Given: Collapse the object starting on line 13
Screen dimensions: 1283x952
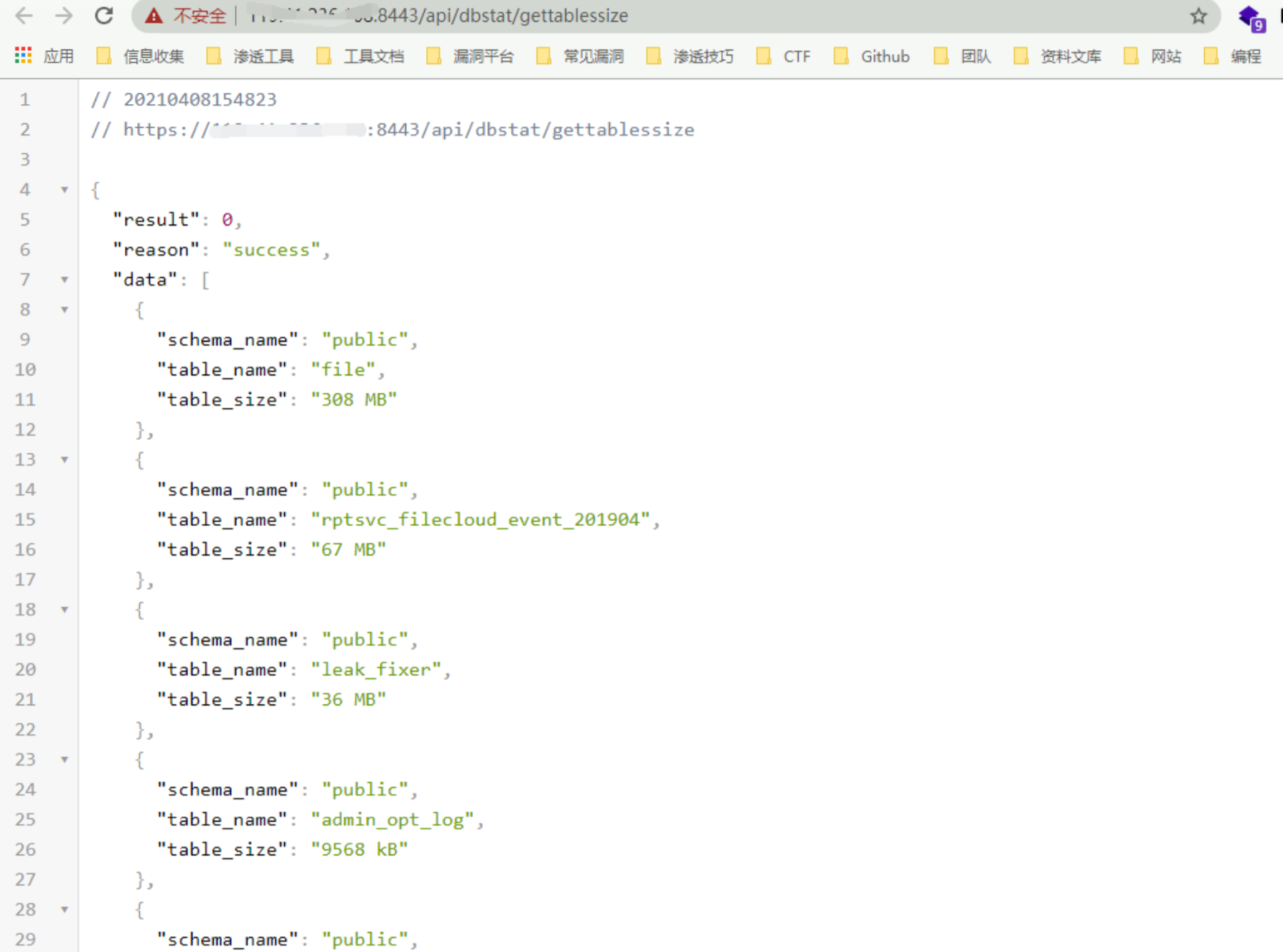Looking at the screenshot, I should pos(65,460).
